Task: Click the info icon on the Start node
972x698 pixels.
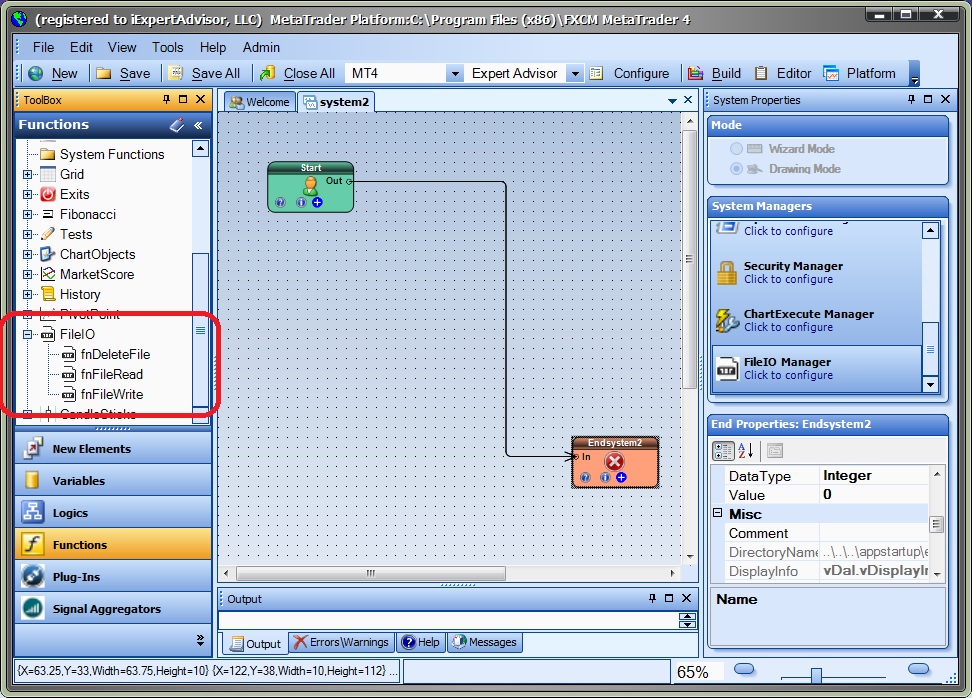Action: click(301, 202)
